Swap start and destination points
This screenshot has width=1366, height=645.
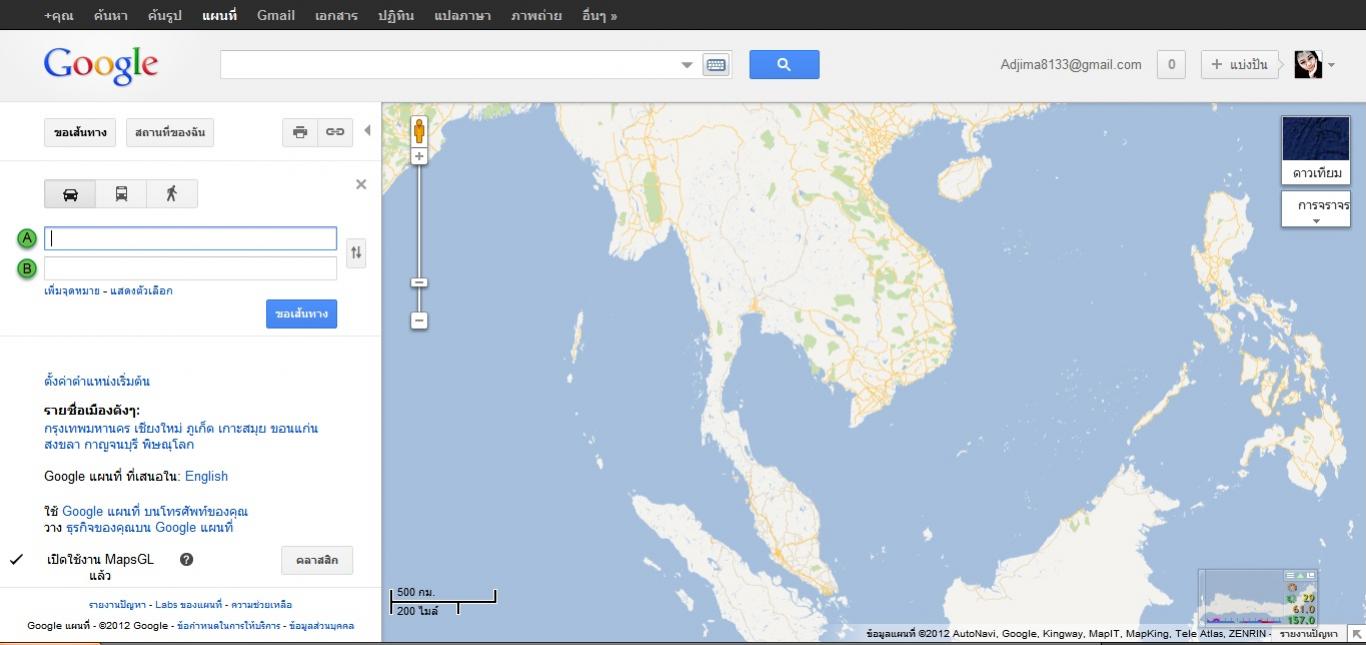[x=356, y=253]
